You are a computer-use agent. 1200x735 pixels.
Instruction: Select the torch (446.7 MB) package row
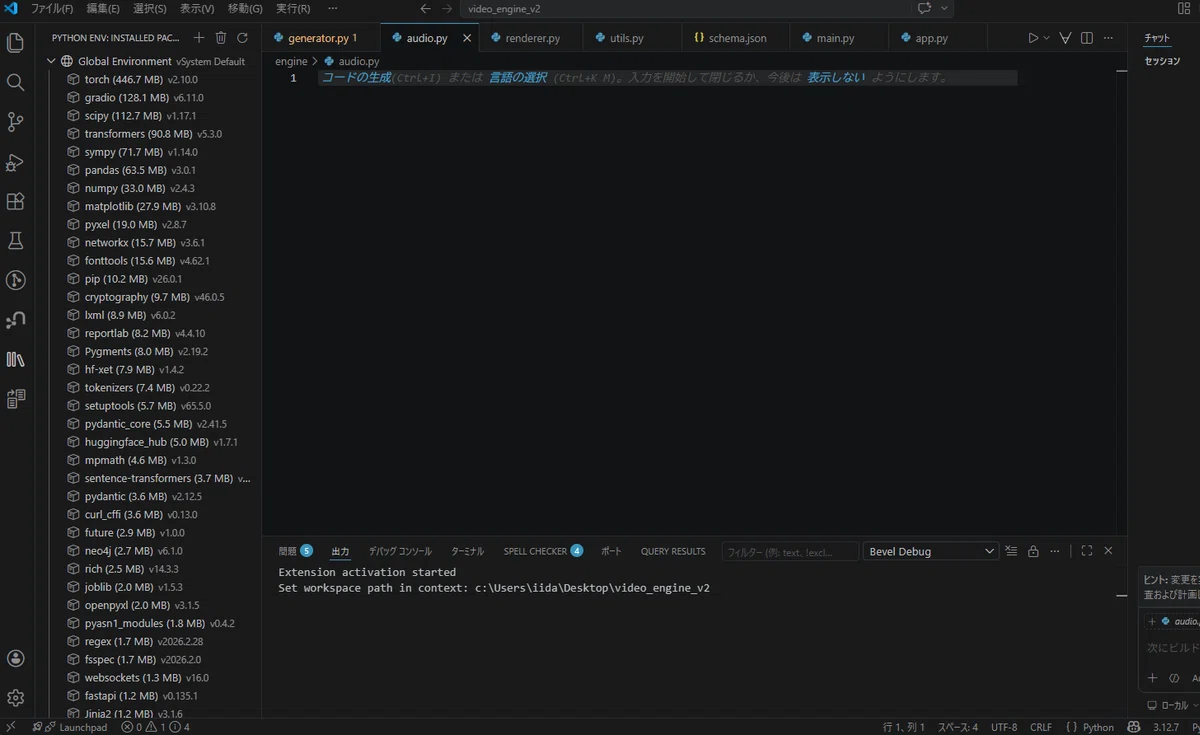pos(150,79)
